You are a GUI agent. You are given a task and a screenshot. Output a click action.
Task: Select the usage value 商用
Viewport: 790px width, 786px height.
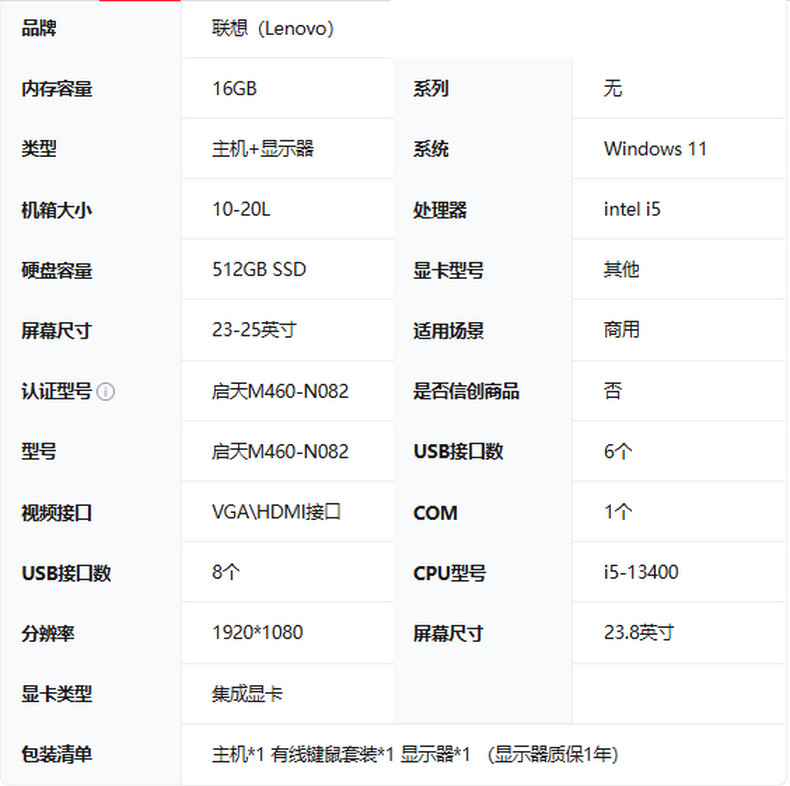(622, 330)
